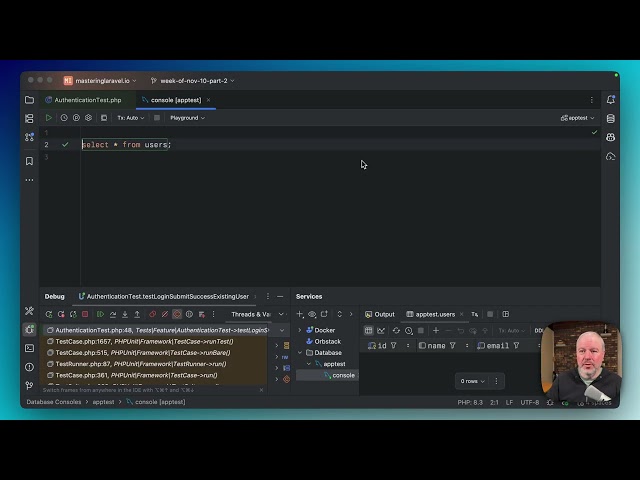Click inside the select * from users query
The image size is (640, 480).
[x=127, y=144]
